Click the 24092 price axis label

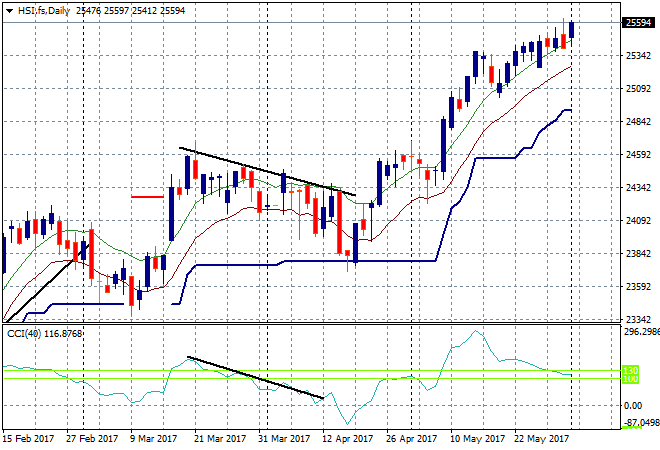[639, 221]
